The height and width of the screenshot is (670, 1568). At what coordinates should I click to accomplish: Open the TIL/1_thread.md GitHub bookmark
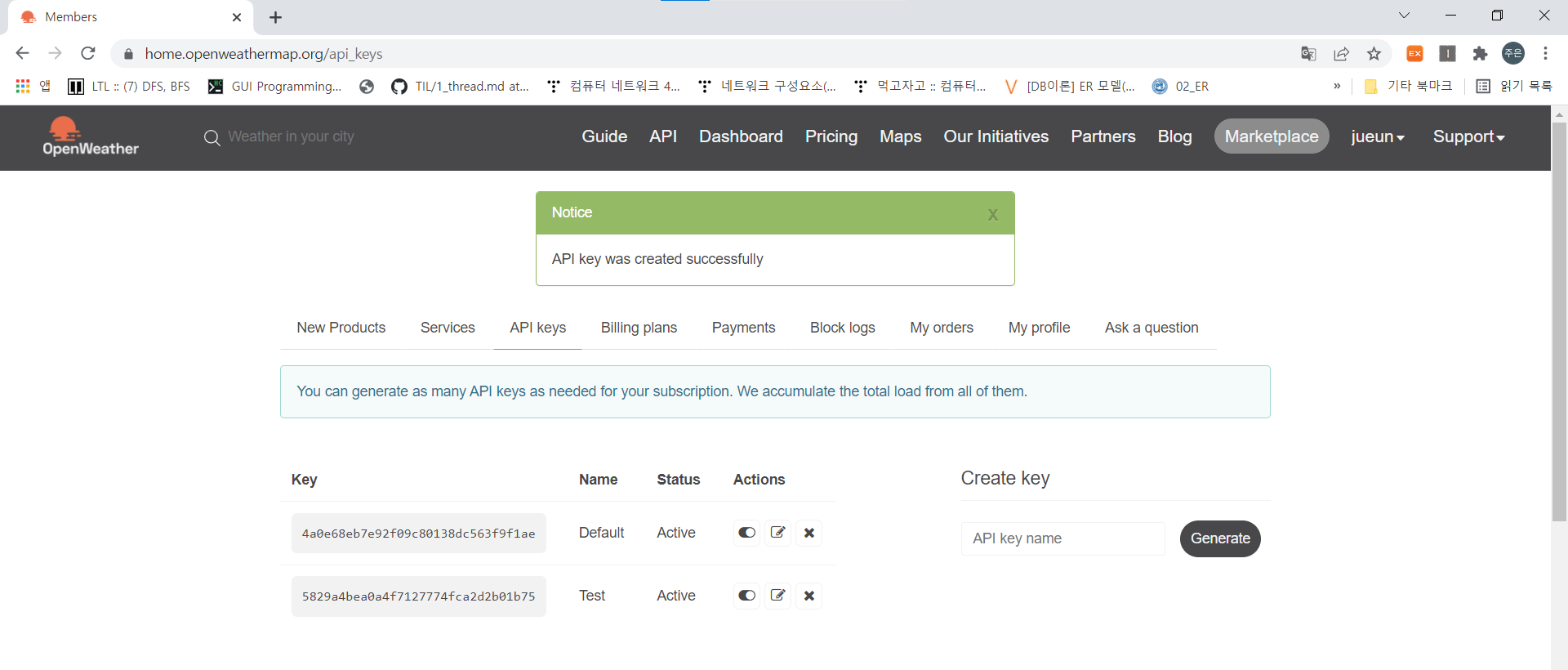461,86
